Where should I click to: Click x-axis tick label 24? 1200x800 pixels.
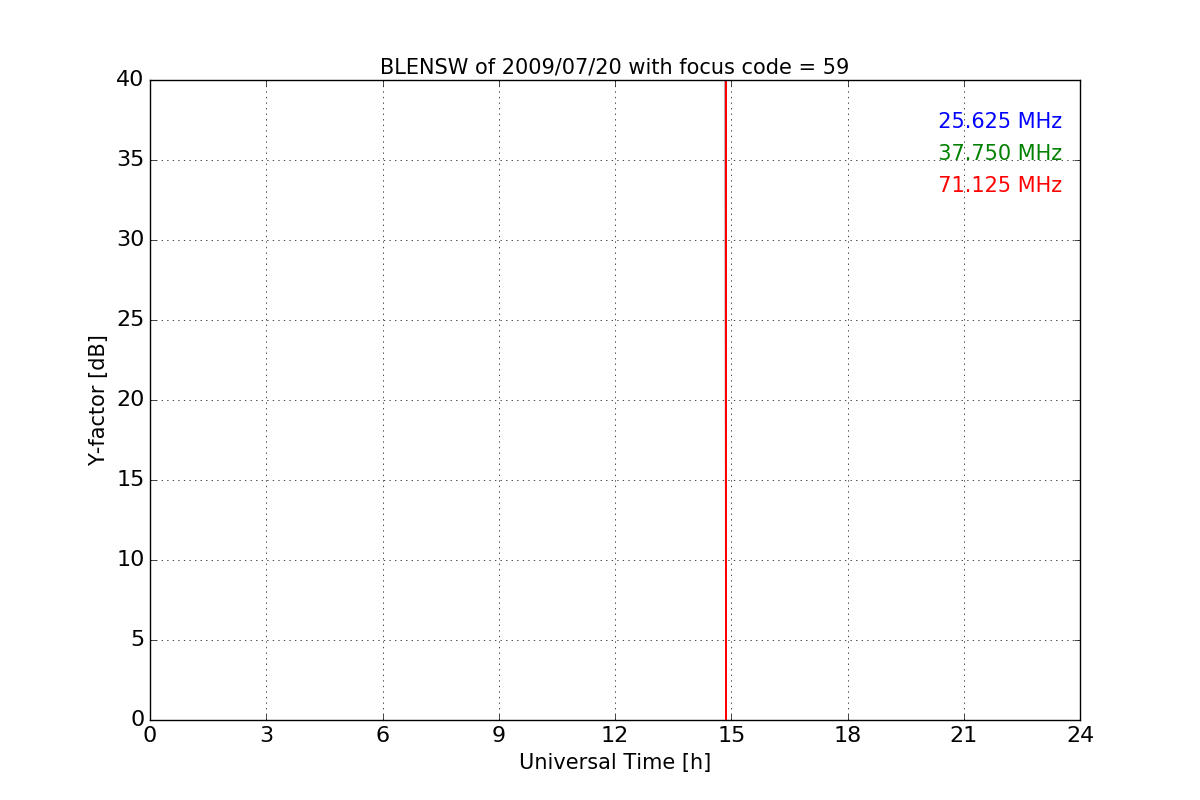pyautogui.click(x=1080, y=735)
